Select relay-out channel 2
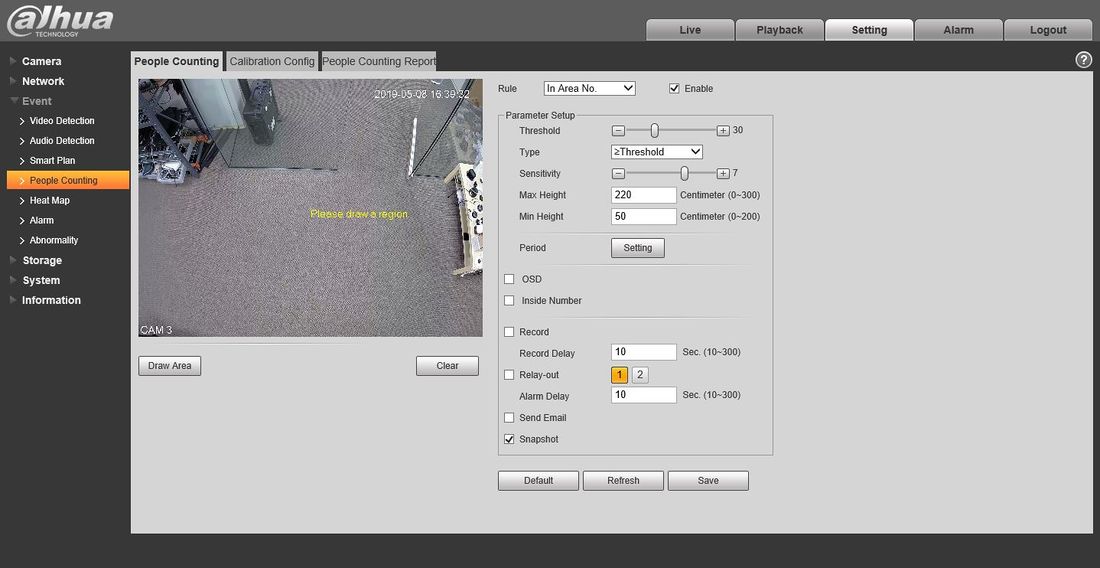The width and height of the screenshot is (1100, 568). pyautogui.click(x=640, y=375)
